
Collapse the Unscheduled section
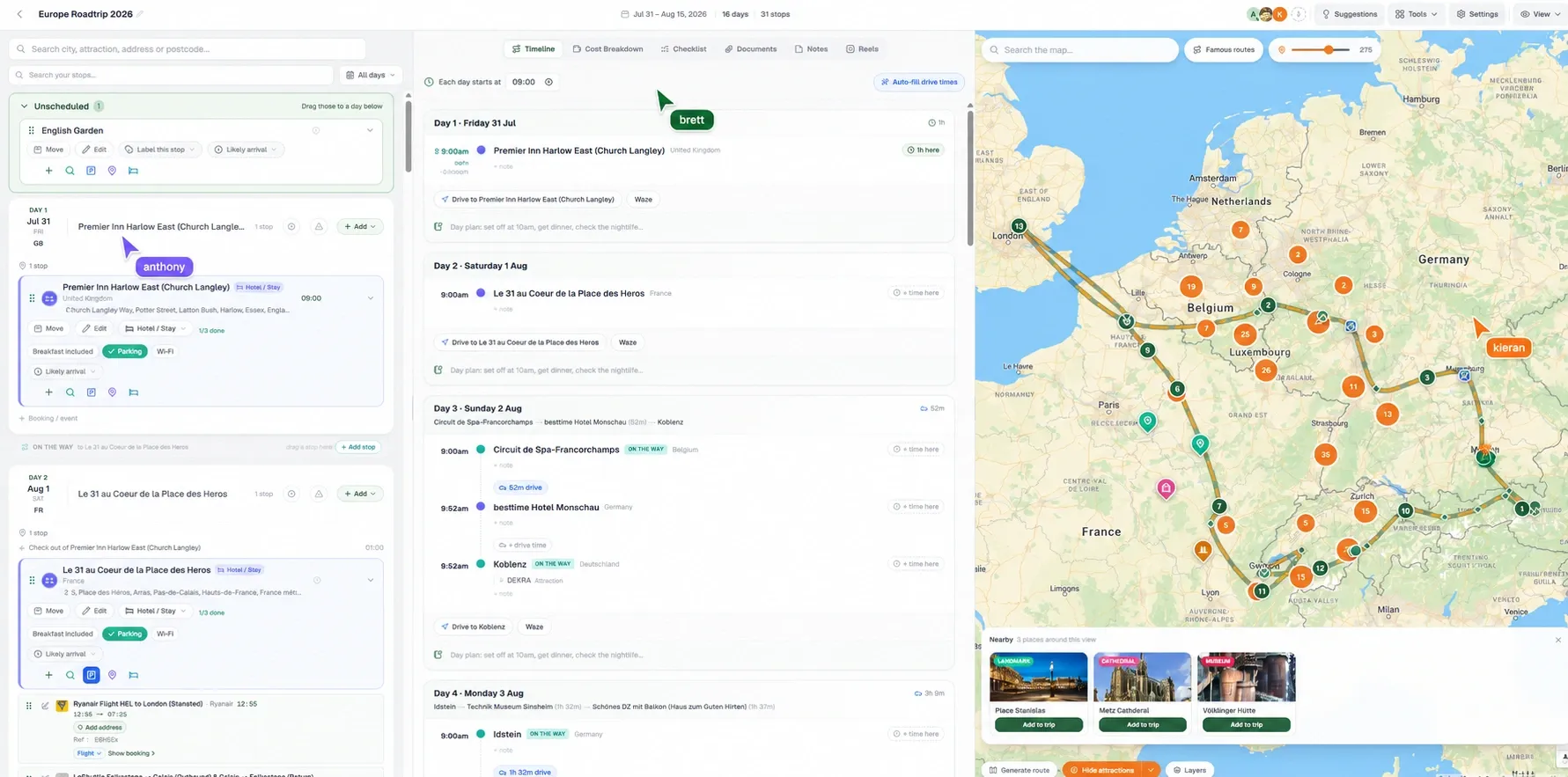[24, 106]
